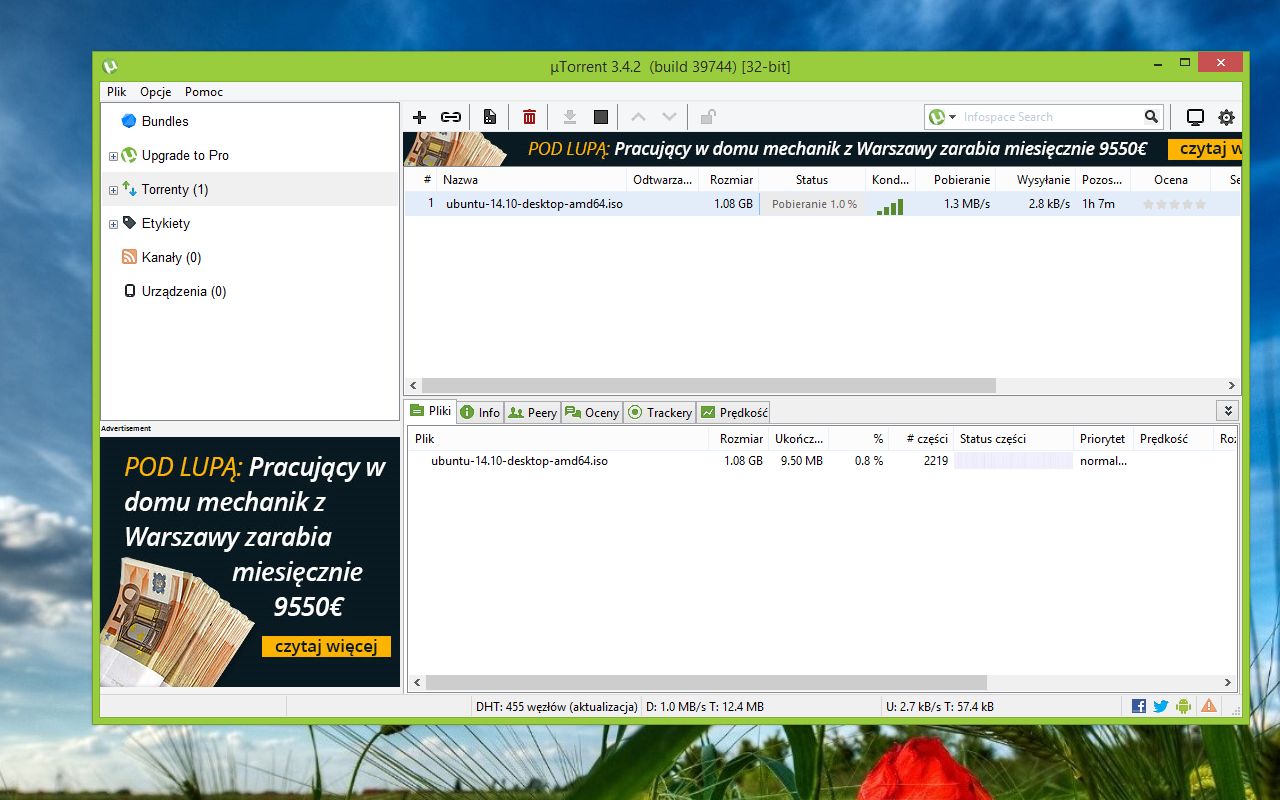Image resolution: width=1280 pixels, height=800 pixels.
Task: Sort by Ocena column header
Action: coord(1171,180)
